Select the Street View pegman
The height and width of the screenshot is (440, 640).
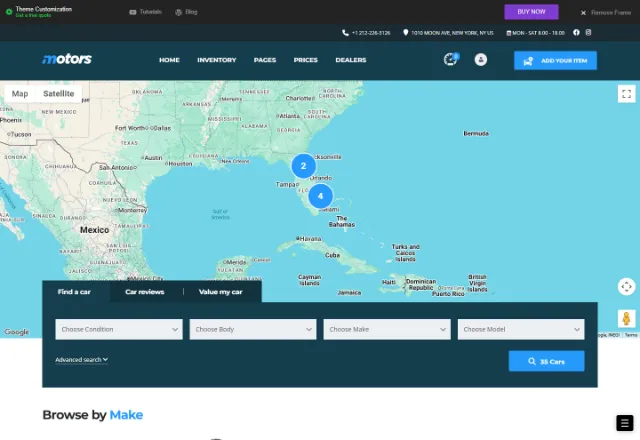(627, 318)
